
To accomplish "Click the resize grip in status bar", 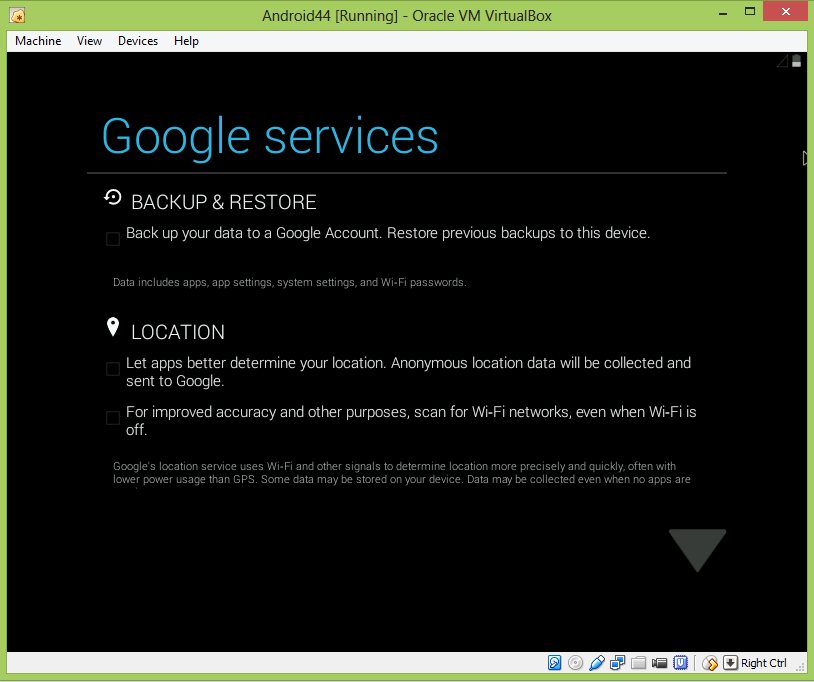I will (801, 666).
